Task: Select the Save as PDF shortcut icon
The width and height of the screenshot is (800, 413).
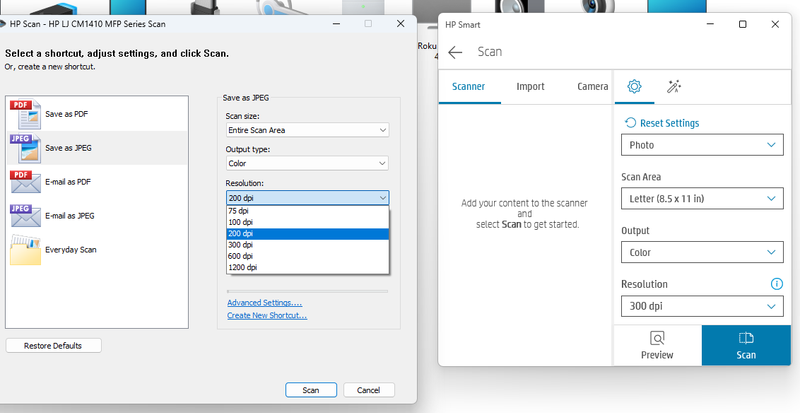Action: [25, 114]
